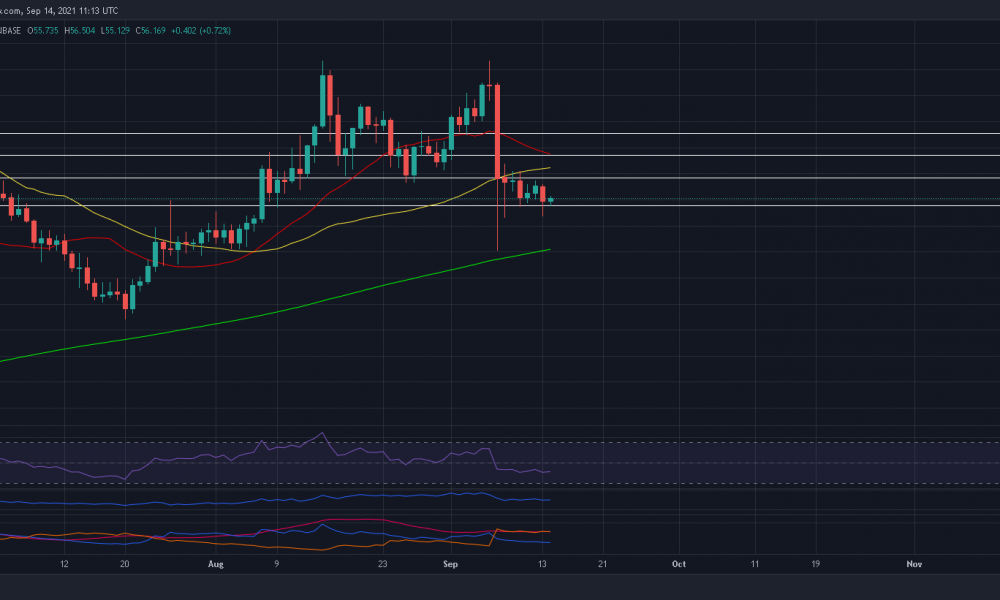Click the 9 date label on time axis

coord(277,564)
